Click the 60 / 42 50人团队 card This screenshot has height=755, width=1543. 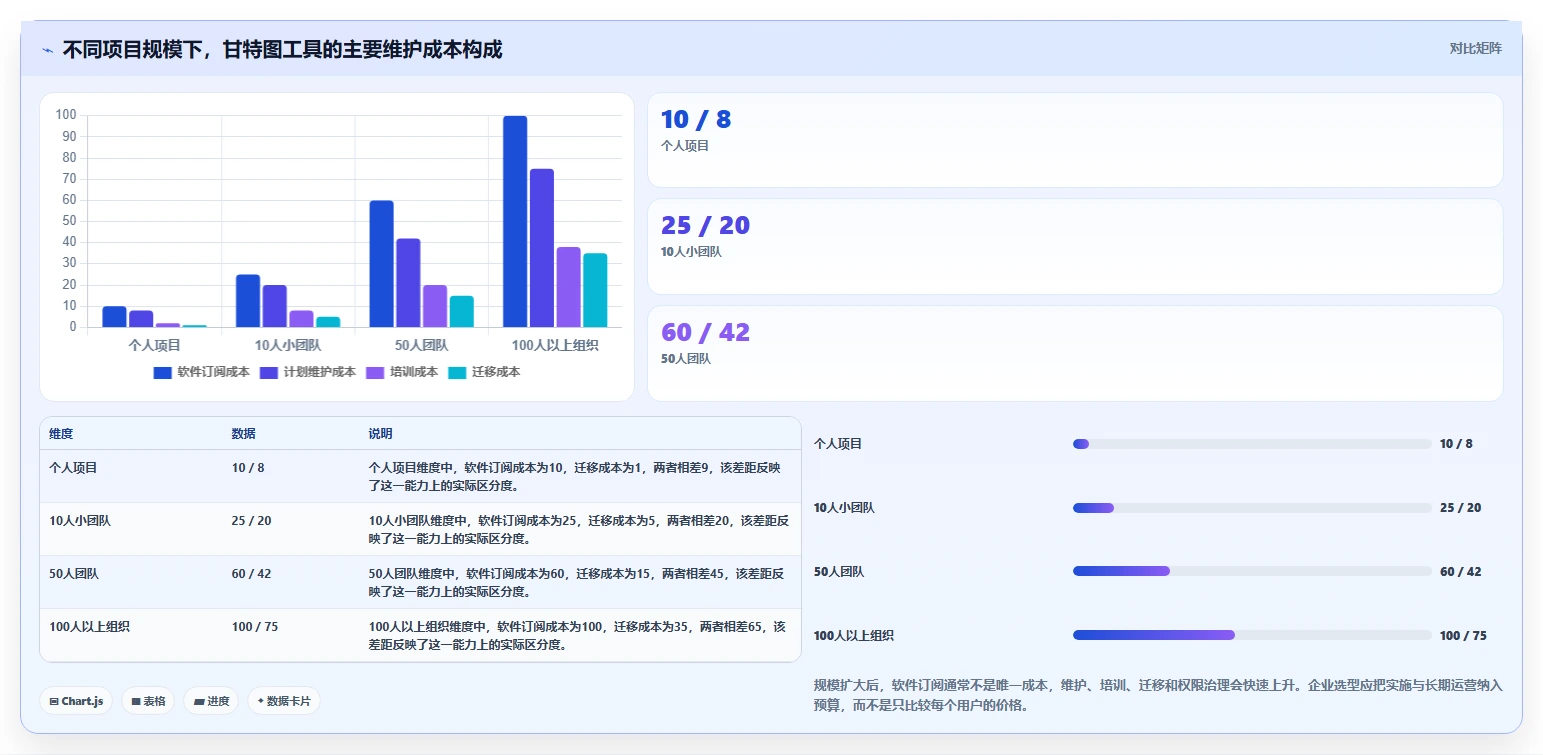[x=1075, y=353]
